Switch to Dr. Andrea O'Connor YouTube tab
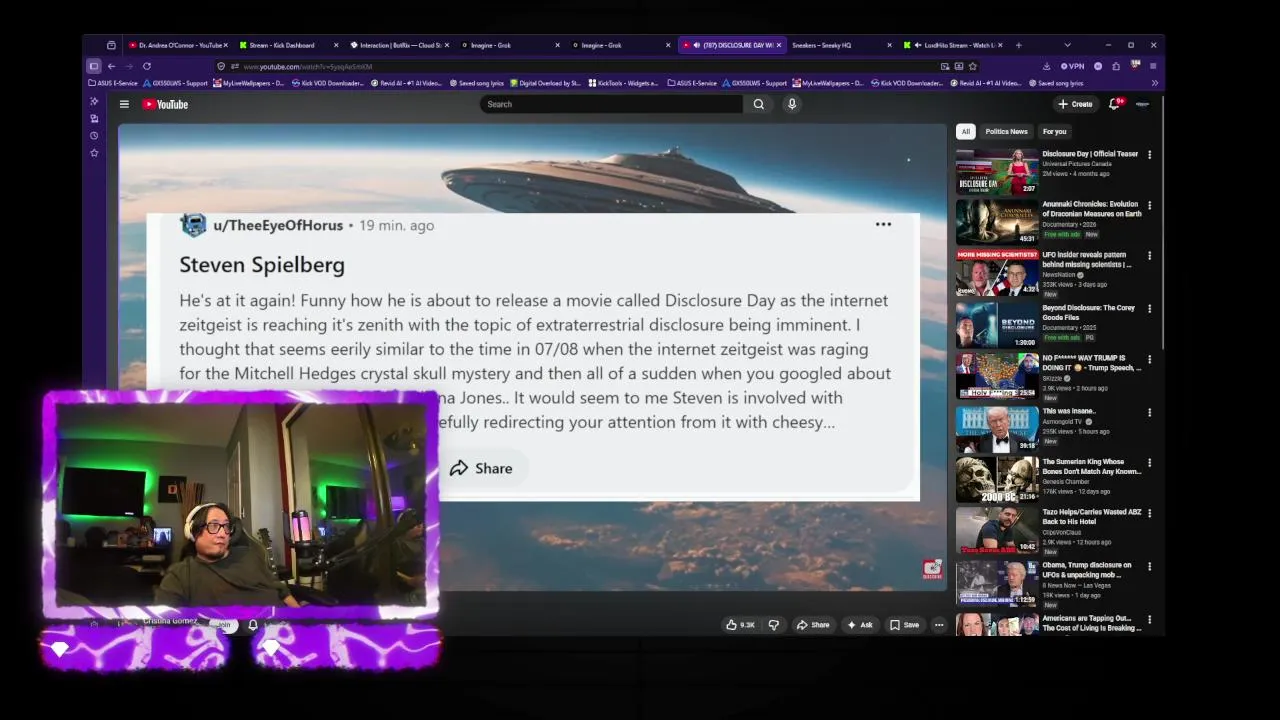The height and width of the screenshot is (720, 1280). [x=176, y=45]
